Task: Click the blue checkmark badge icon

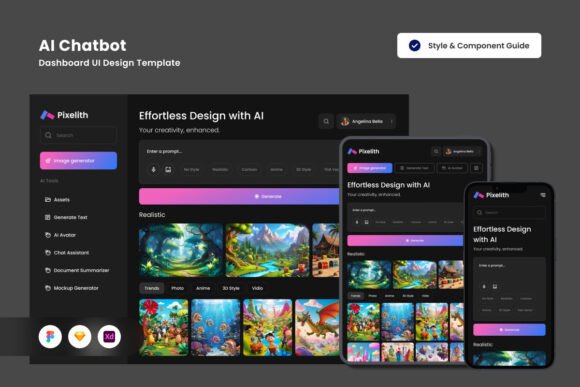Action: tap(414, 46)
